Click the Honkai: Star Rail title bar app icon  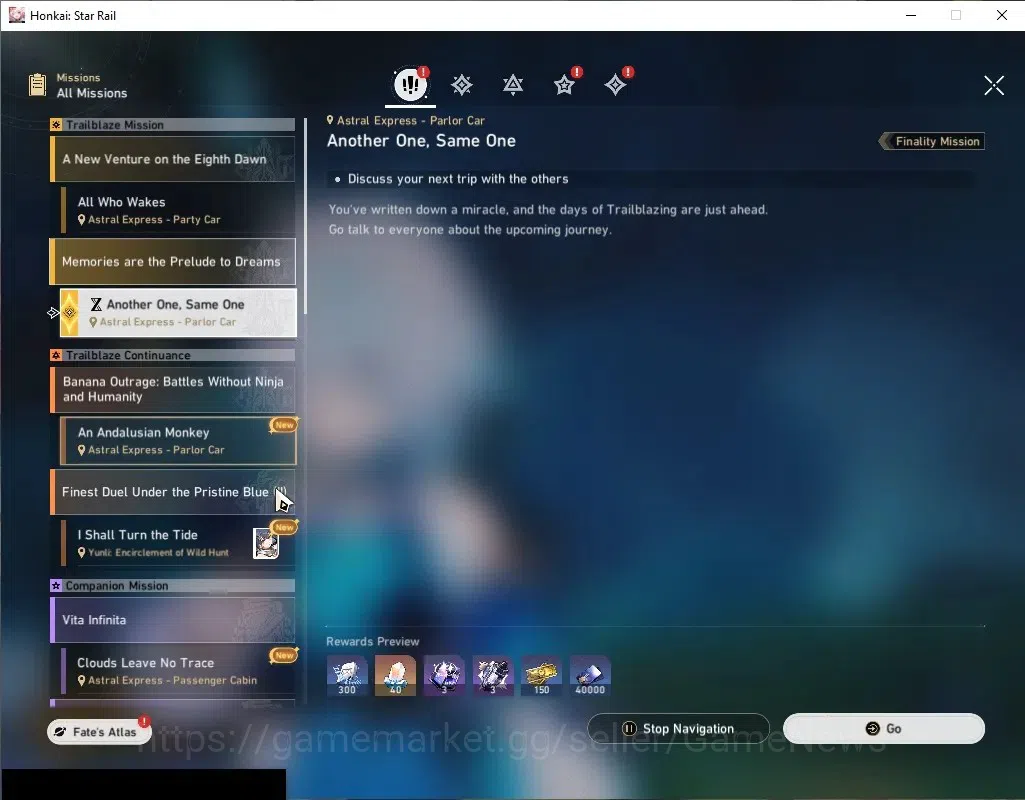[16, 15]
